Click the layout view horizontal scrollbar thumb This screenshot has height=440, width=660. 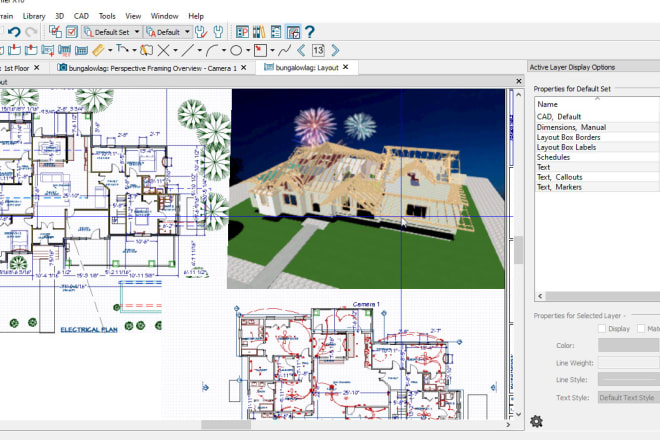click(226, 425)
